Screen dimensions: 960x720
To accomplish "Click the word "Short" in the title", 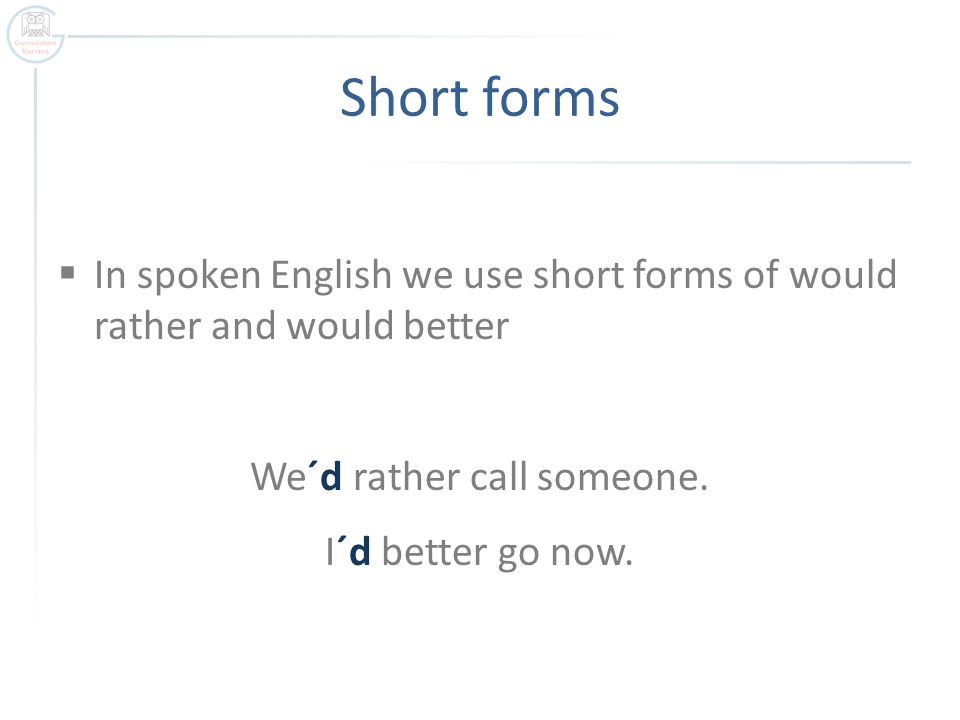I will tap(404, 97).
